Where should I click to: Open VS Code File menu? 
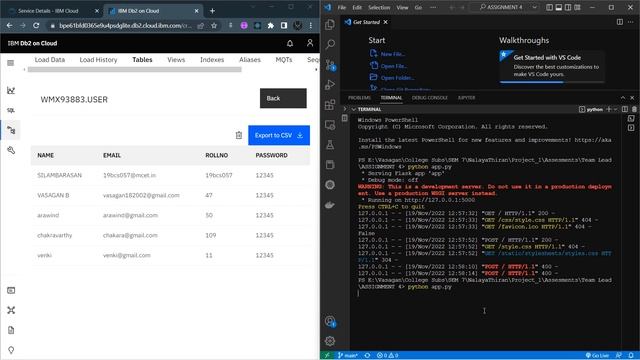pos(342,7)
